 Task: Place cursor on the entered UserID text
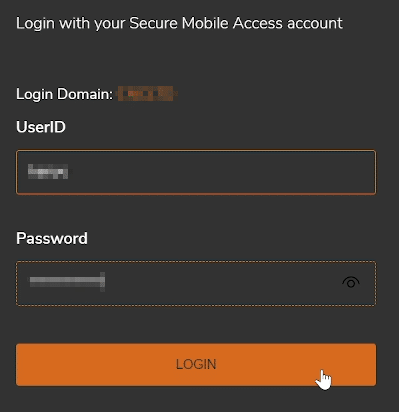48,172
